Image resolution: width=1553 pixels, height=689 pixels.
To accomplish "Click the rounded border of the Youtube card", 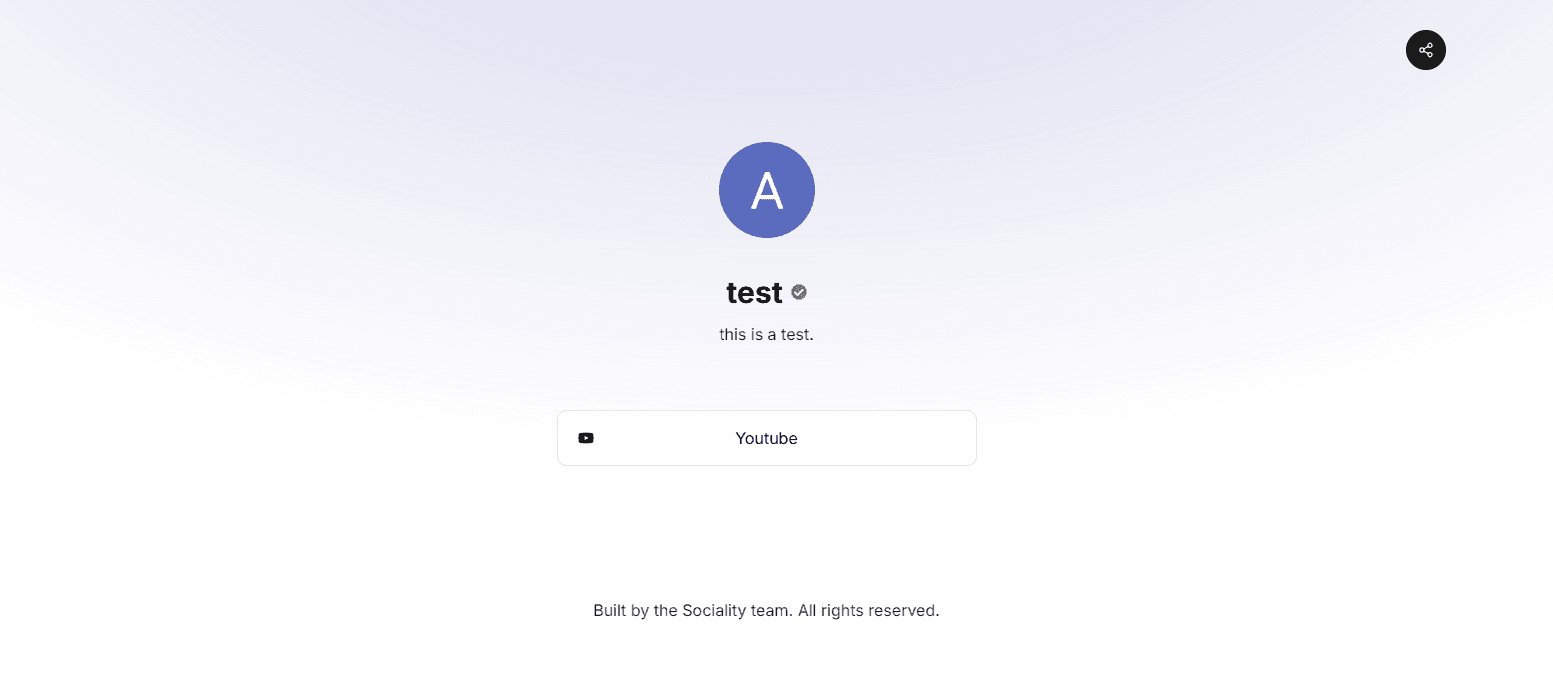I will coord(766,413).
